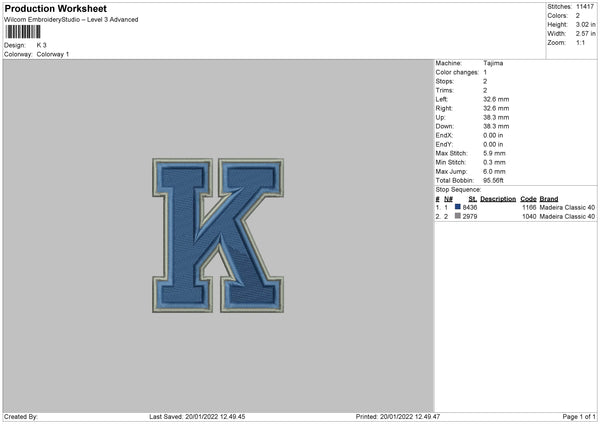600x424 pixels.
Task: Click the EndX value '0.00 in'
Action: (493, 135)
